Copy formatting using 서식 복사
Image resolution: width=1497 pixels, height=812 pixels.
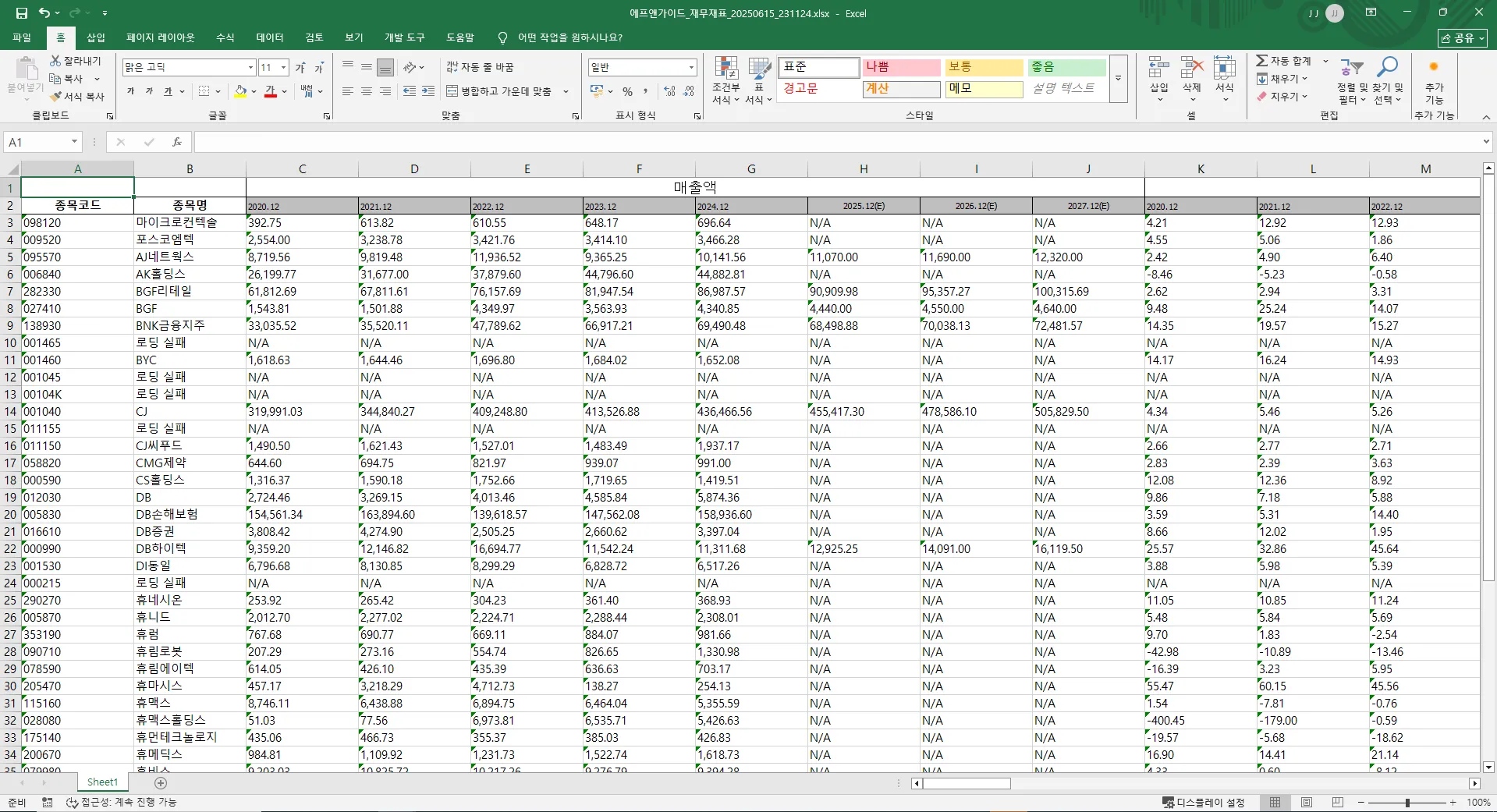pyautogui.click(x=77, y=97)
